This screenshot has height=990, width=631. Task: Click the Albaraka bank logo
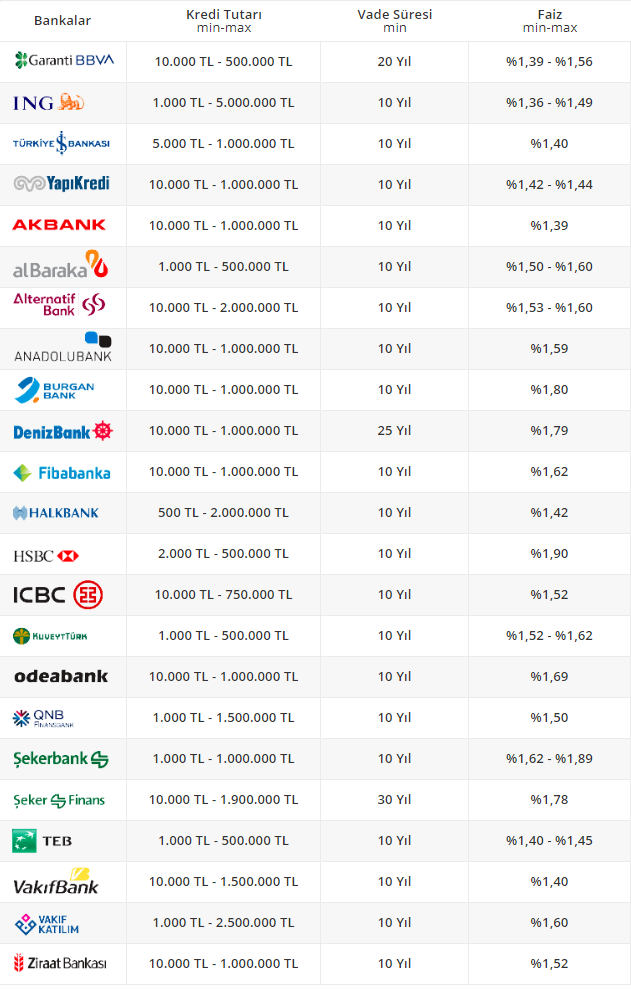tap(60, 266)
